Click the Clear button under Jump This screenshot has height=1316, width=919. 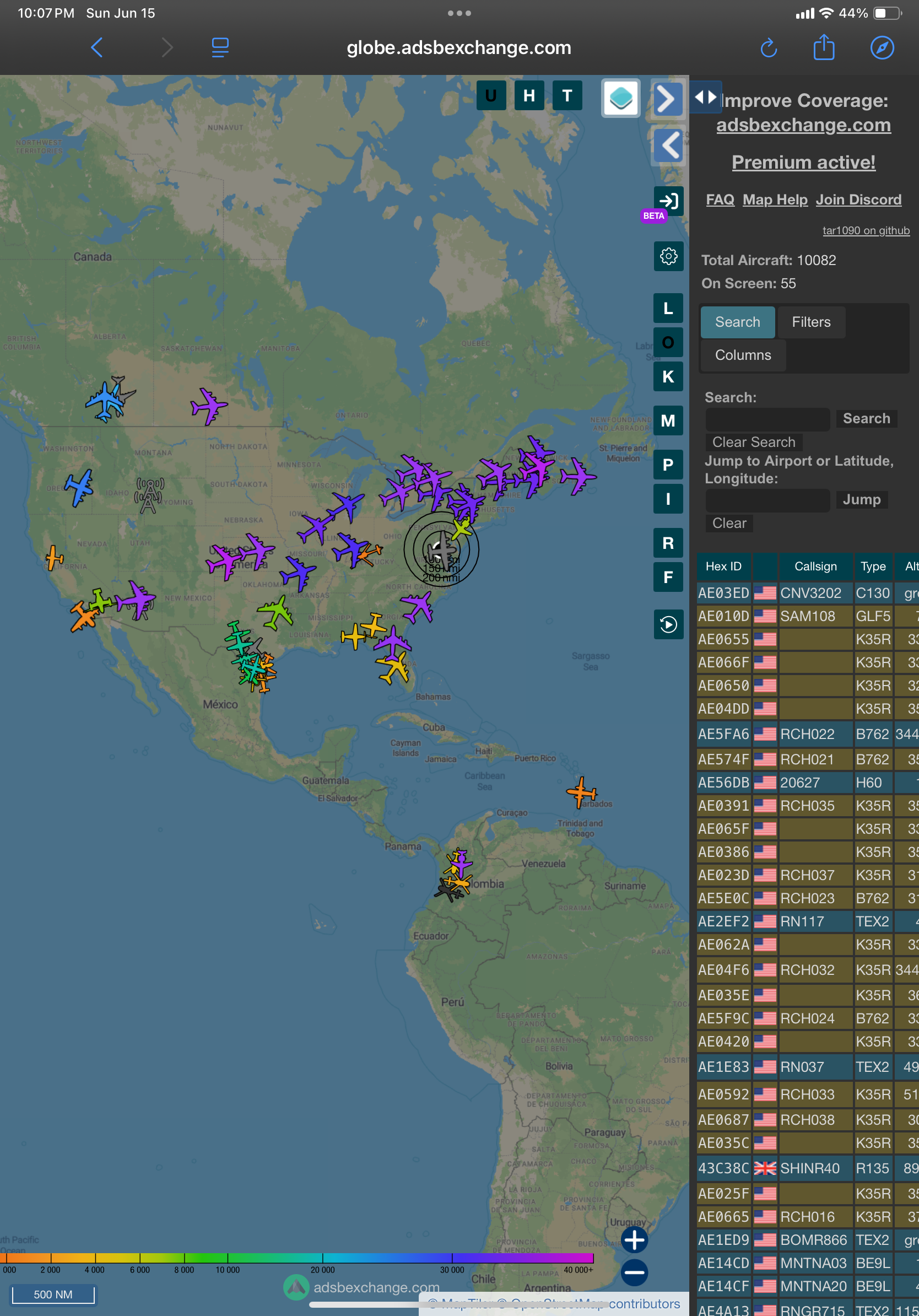[729, 524]
